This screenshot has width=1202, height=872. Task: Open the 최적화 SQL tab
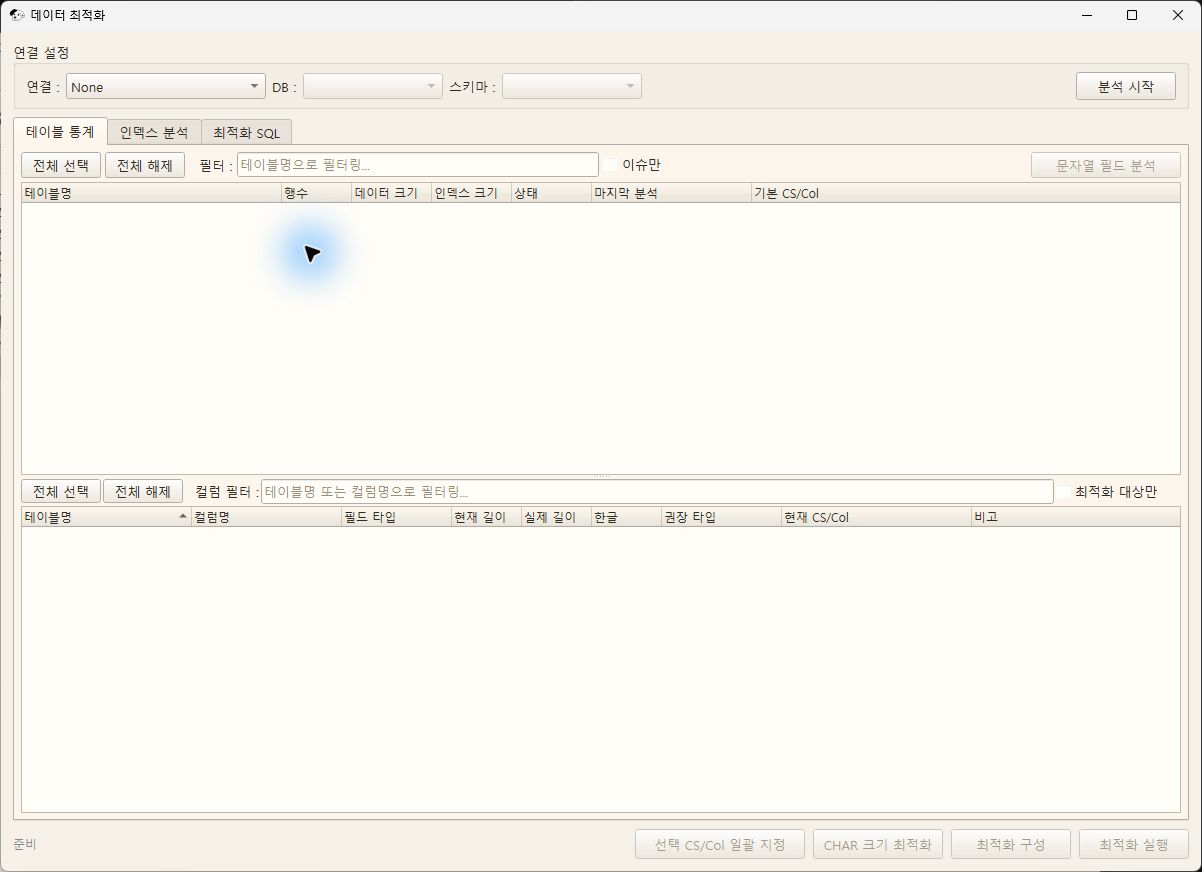click(247, 132)
